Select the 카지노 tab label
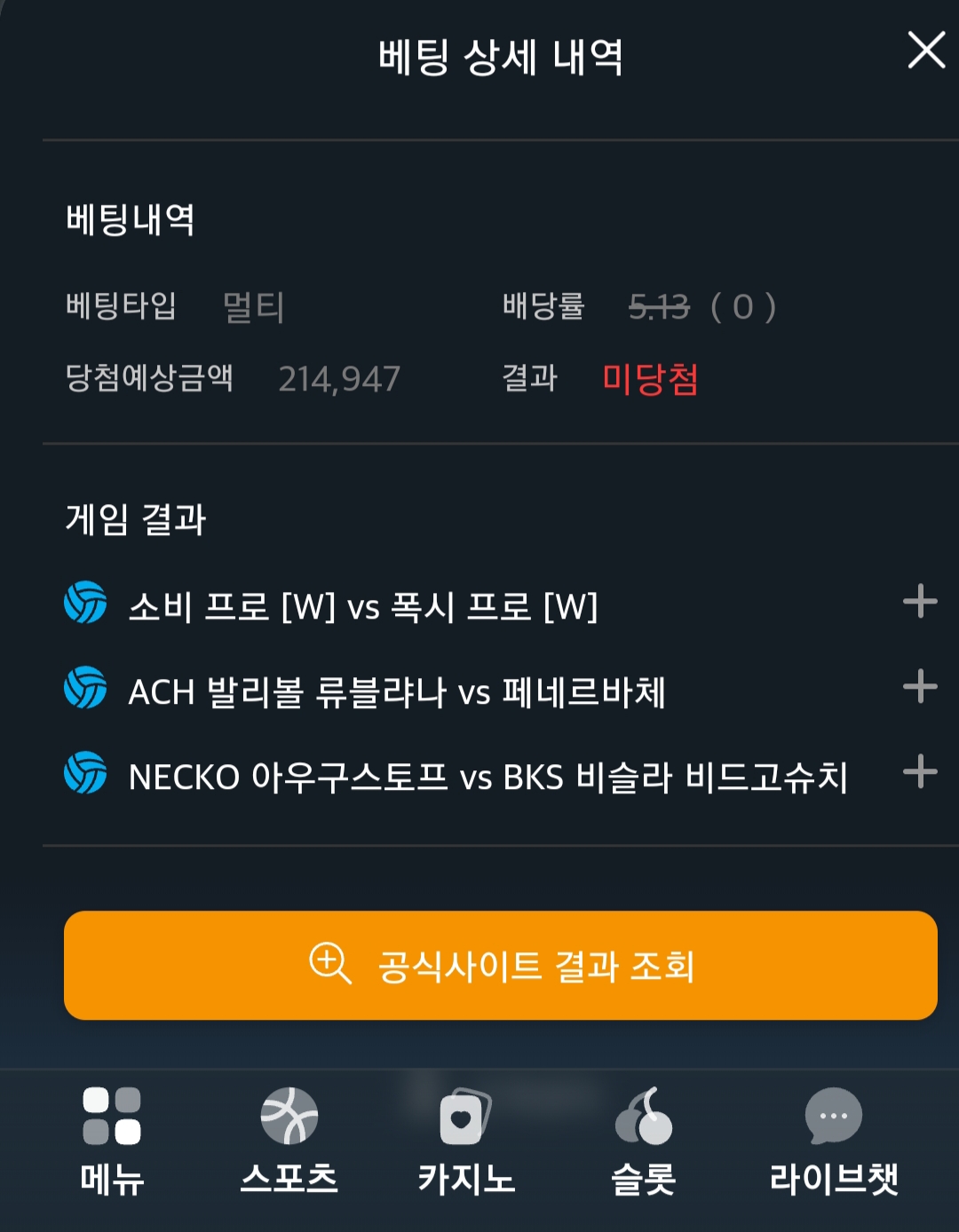The height and width of the screenshot is (1232, 959). click(x=466, y=1180)
